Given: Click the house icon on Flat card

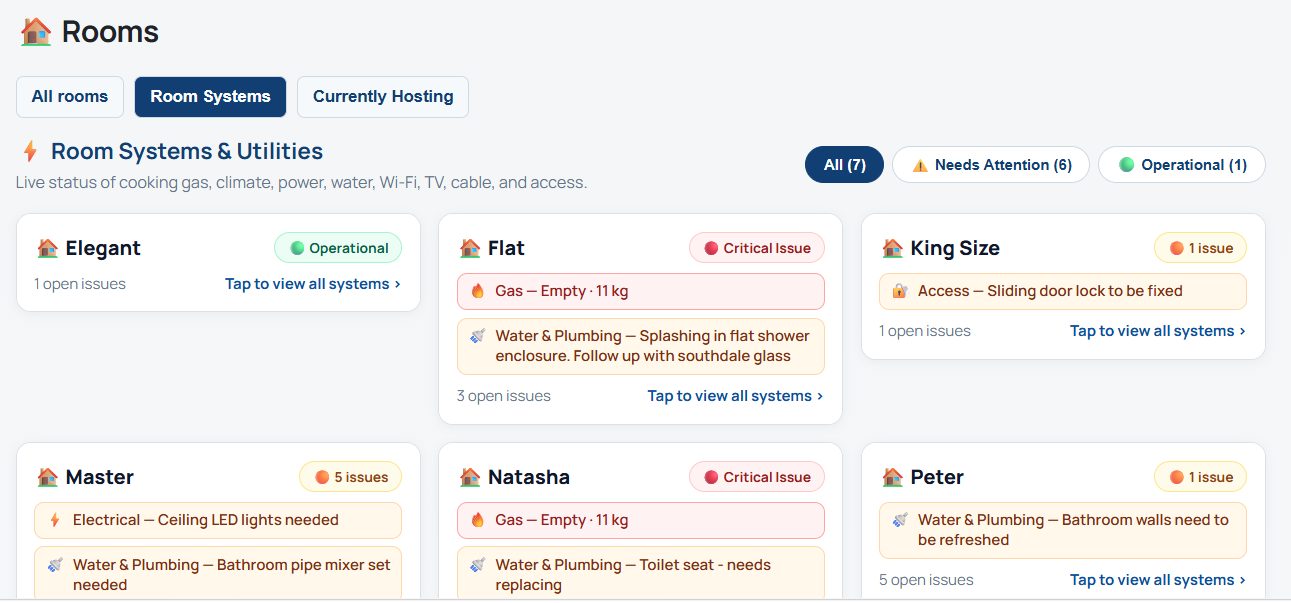Looking at the screenshot, I should pos(470,248).
